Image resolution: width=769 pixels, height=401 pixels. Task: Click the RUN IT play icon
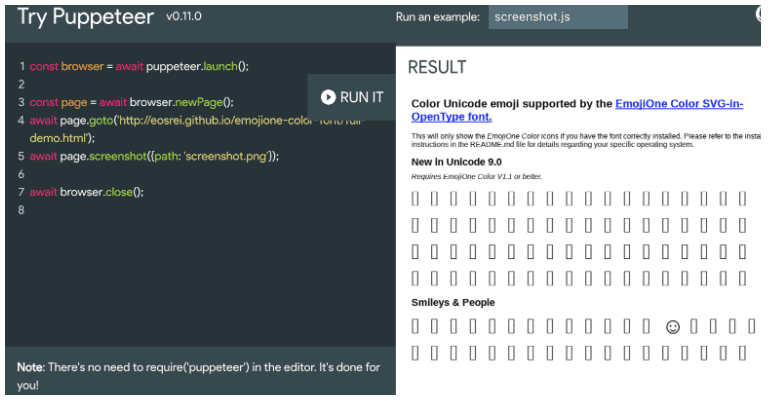click(328, 97)
